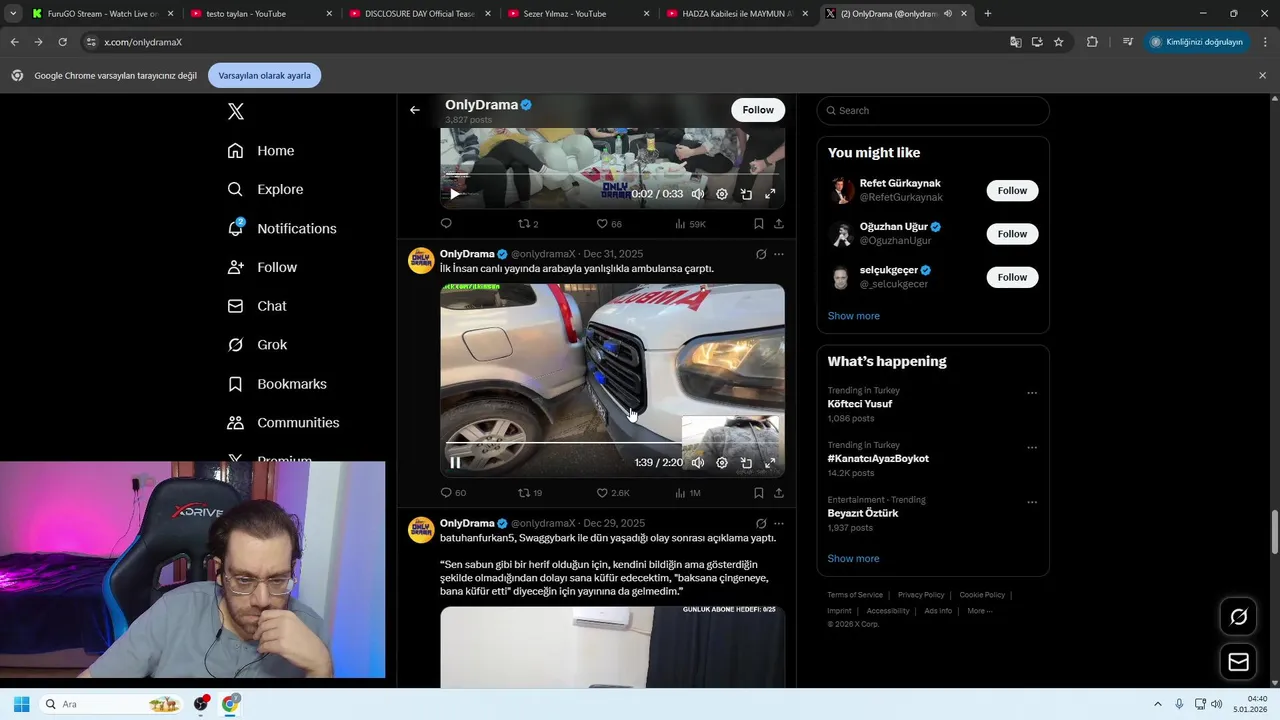Mute the ambulance video at 1:39
This screenshot has height=720, width=1280.
point(698,462)
